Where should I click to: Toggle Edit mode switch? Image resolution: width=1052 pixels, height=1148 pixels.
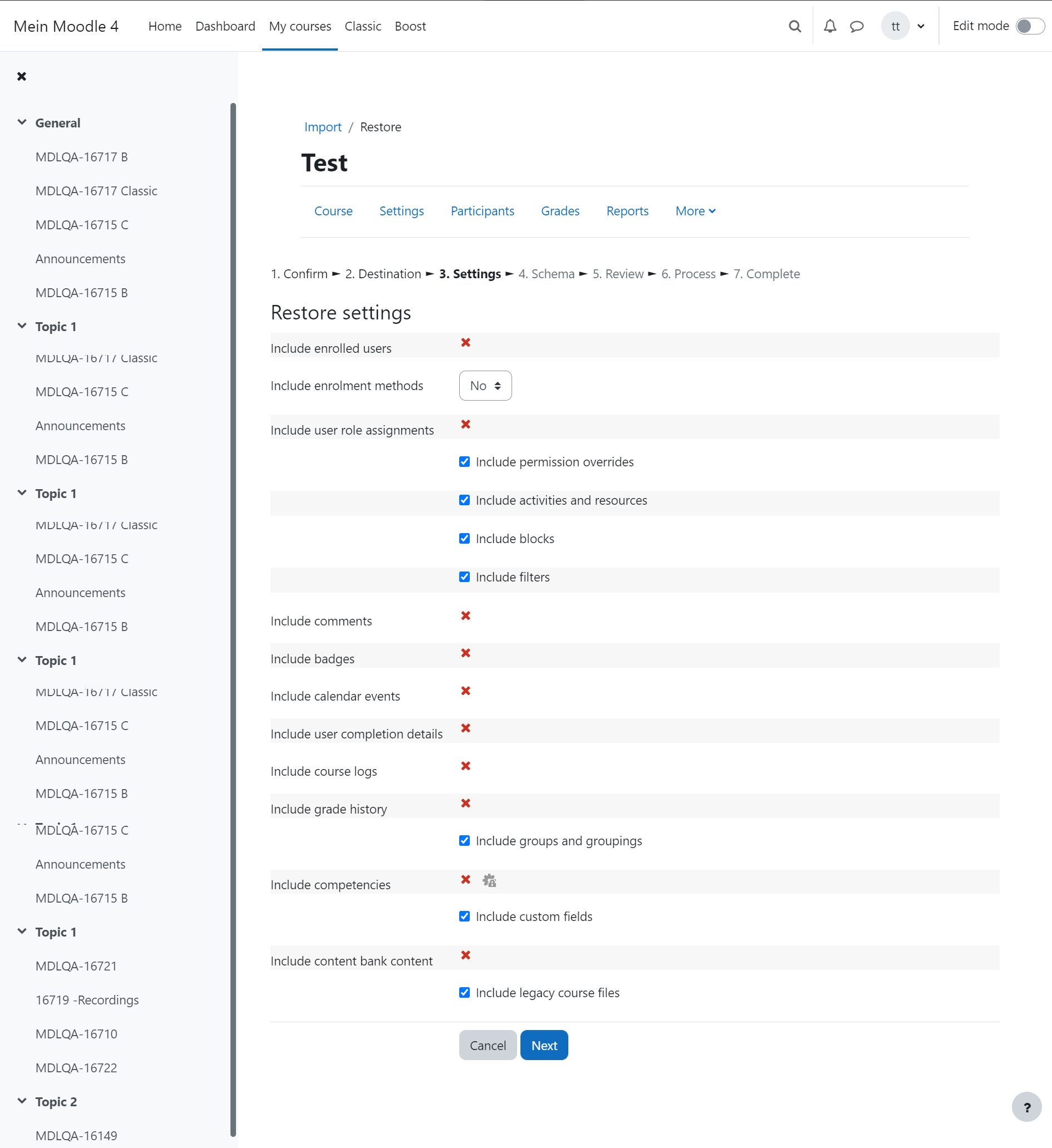pos(1030,26)
